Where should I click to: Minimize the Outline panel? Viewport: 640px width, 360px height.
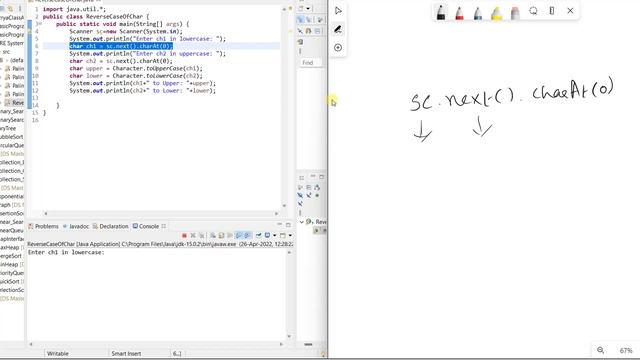313,176
